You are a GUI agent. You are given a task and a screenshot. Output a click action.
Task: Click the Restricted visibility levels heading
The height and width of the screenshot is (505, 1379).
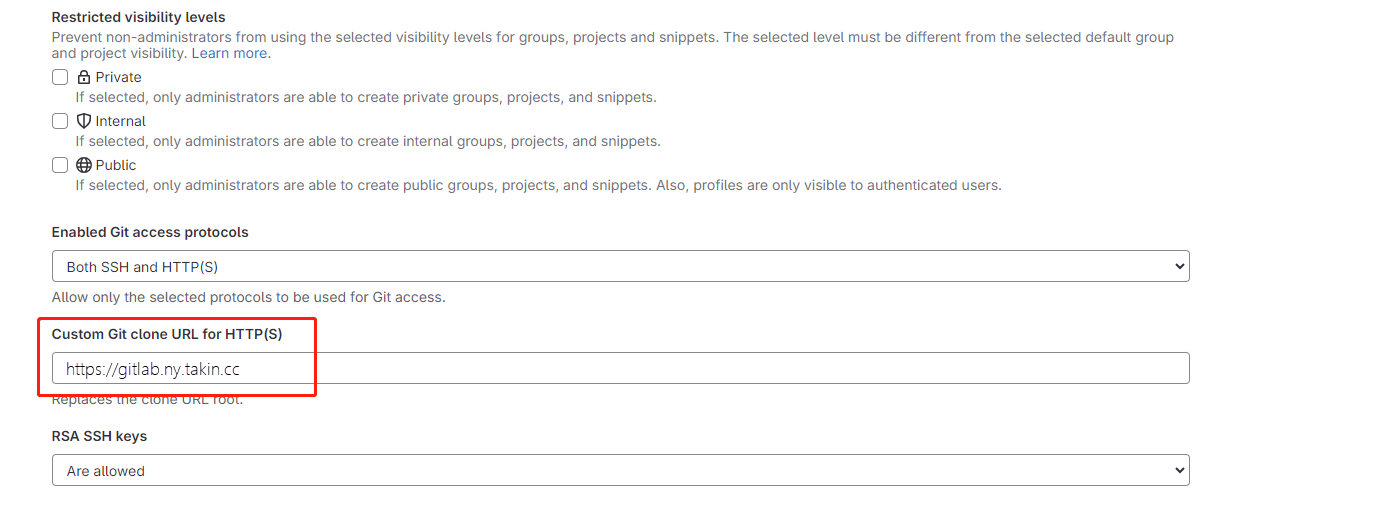click(138, 17)
